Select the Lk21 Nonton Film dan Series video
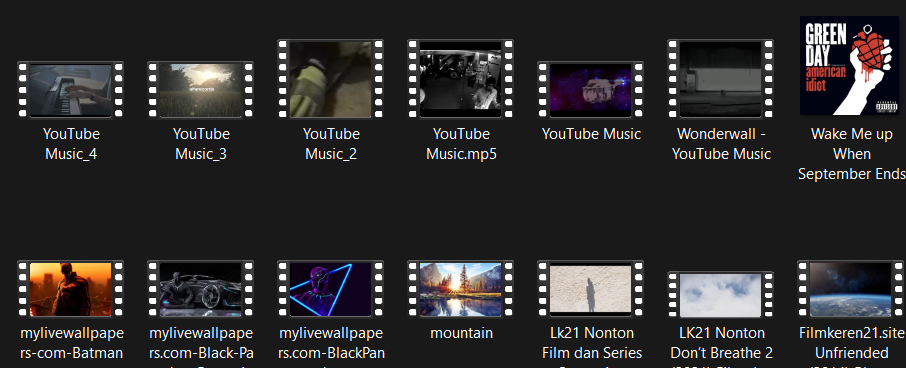The width and height of the screenshot is (906, 368). [x=591, y=289]
